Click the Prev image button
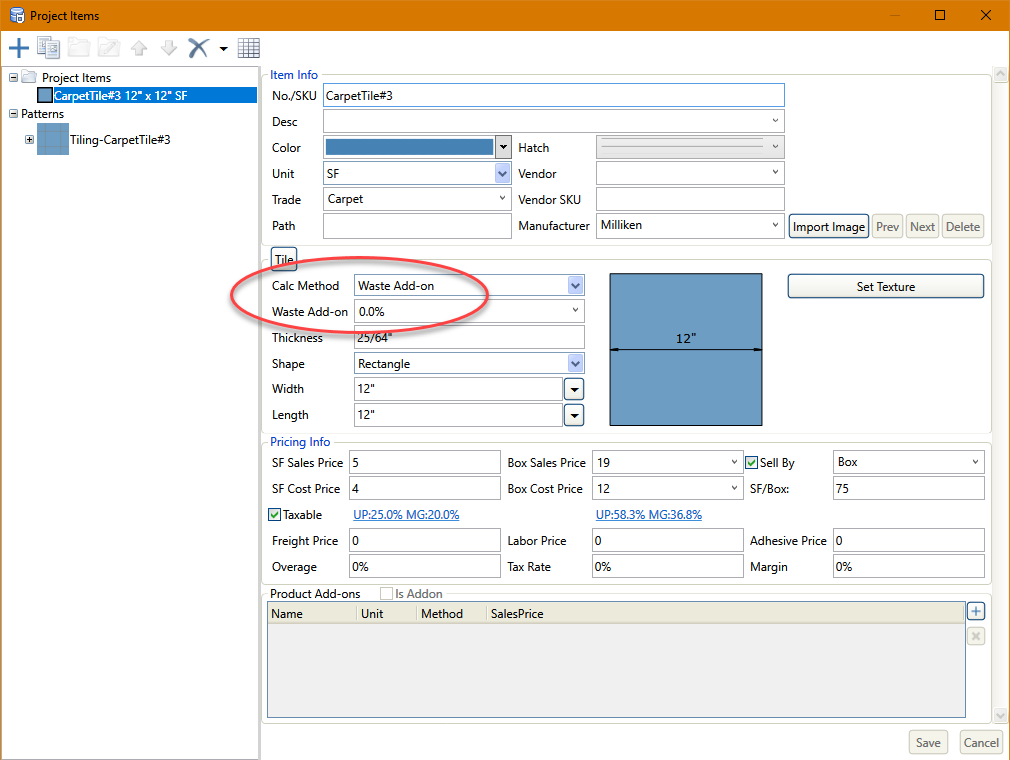Viewport: 1010px width, 760px height. 887,227
